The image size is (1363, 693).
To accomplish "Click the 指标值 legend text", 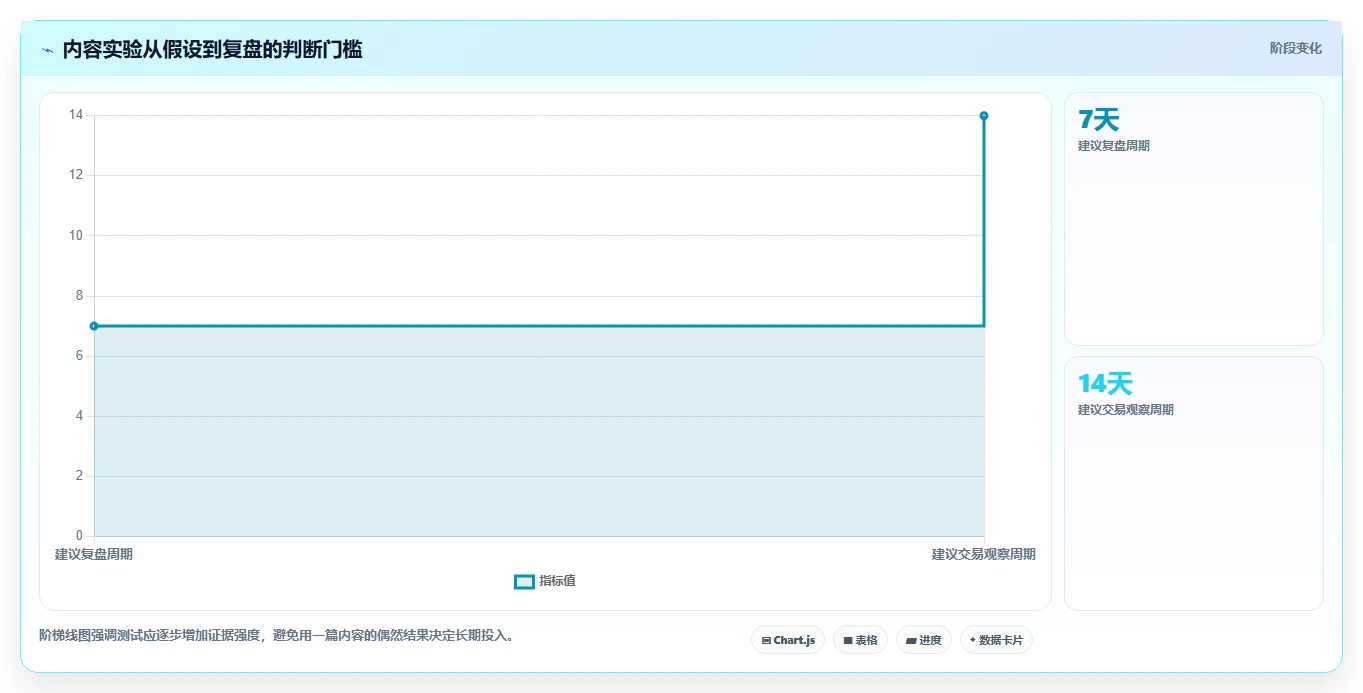I will click(x=557, y=581).
